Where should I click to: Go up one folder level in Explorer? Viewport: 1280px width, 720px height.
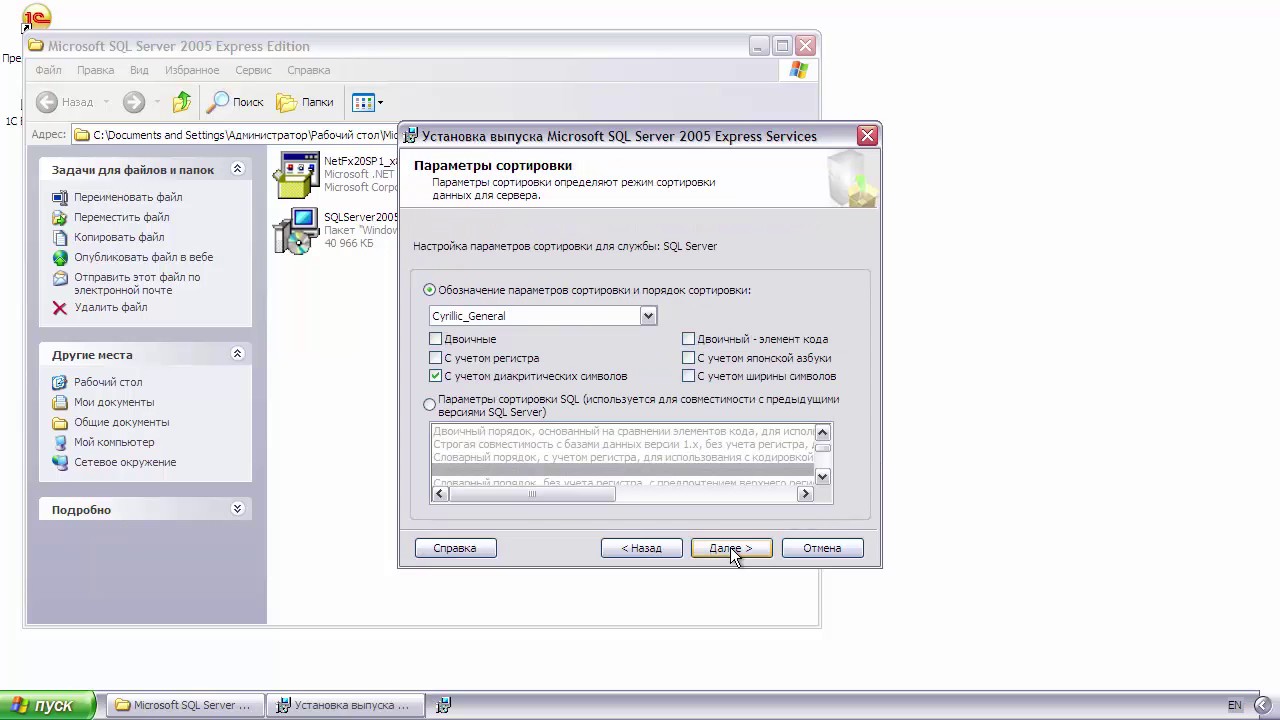[x=181, y=102]
